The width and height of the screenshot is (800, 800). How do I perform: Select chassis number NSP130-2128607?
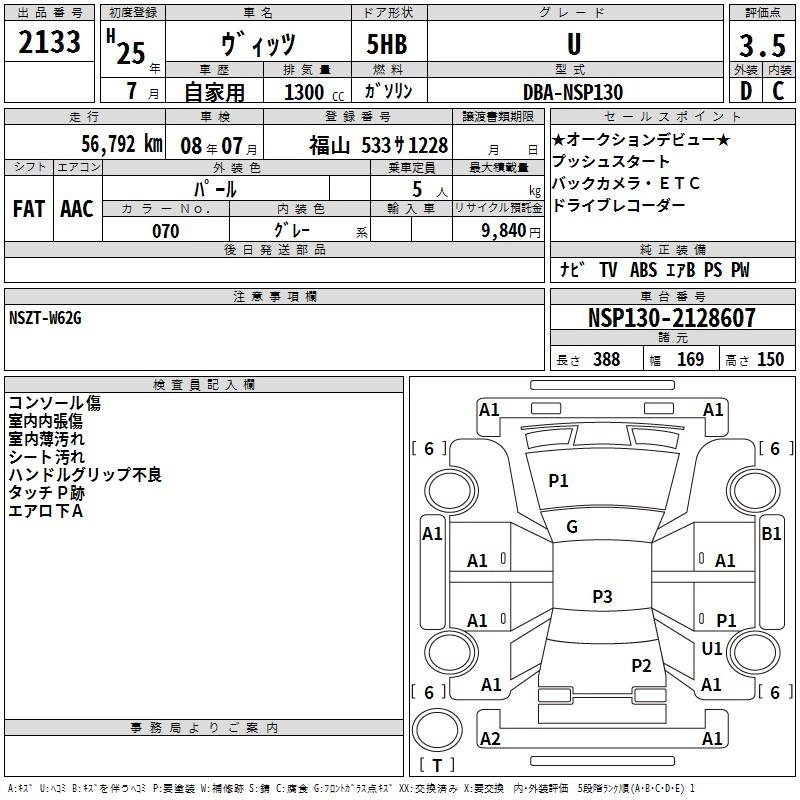point(671,317)
